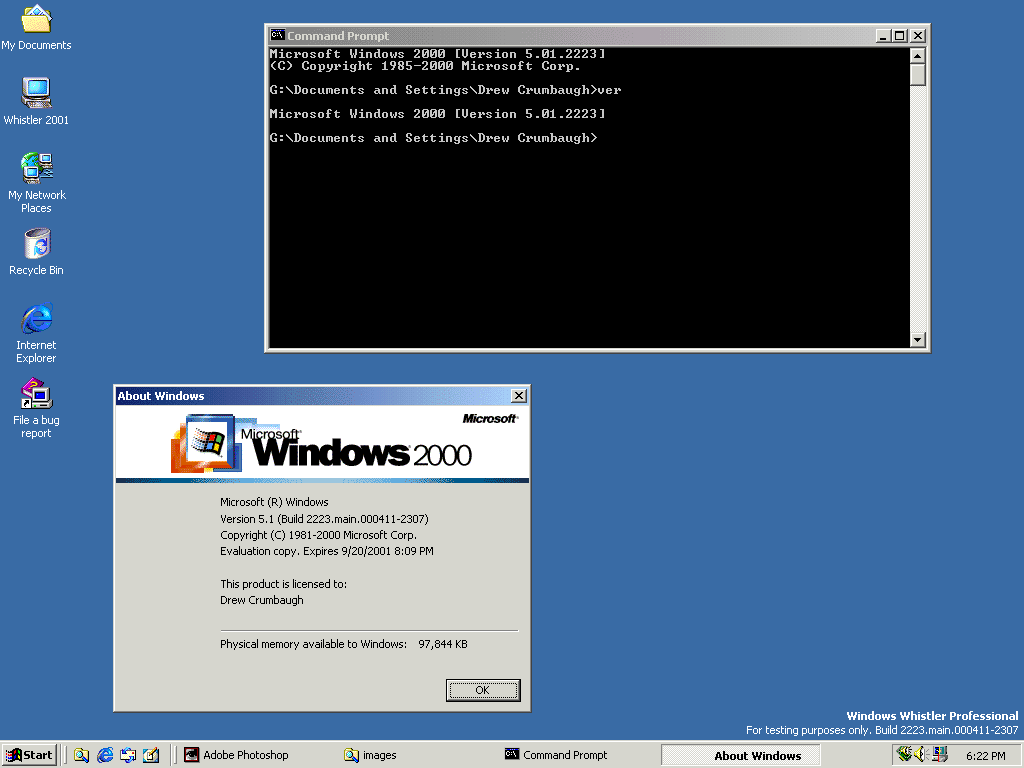Click the Windows 2000 logo in About dialog
This screenshot has width=1024, height=768.
321,444
